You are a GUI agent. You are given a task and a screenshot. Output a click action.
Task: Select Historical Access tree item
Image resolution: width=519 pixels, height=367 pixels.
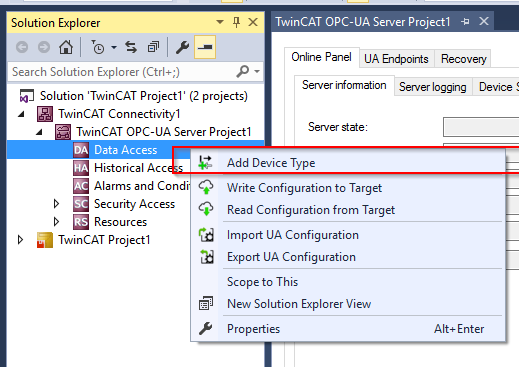pos(139,168)
